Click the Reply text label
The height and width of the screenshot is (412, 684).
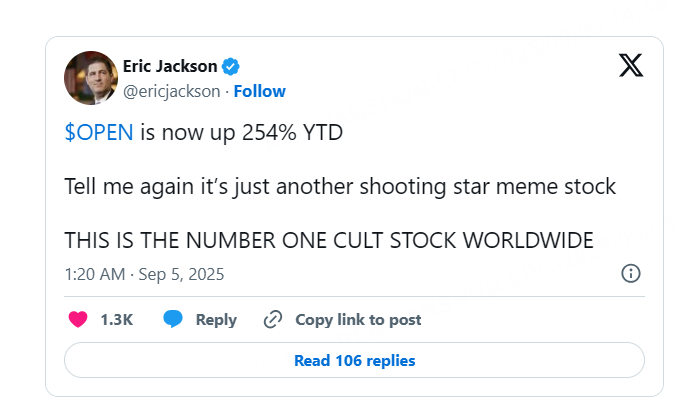[216, 320]
